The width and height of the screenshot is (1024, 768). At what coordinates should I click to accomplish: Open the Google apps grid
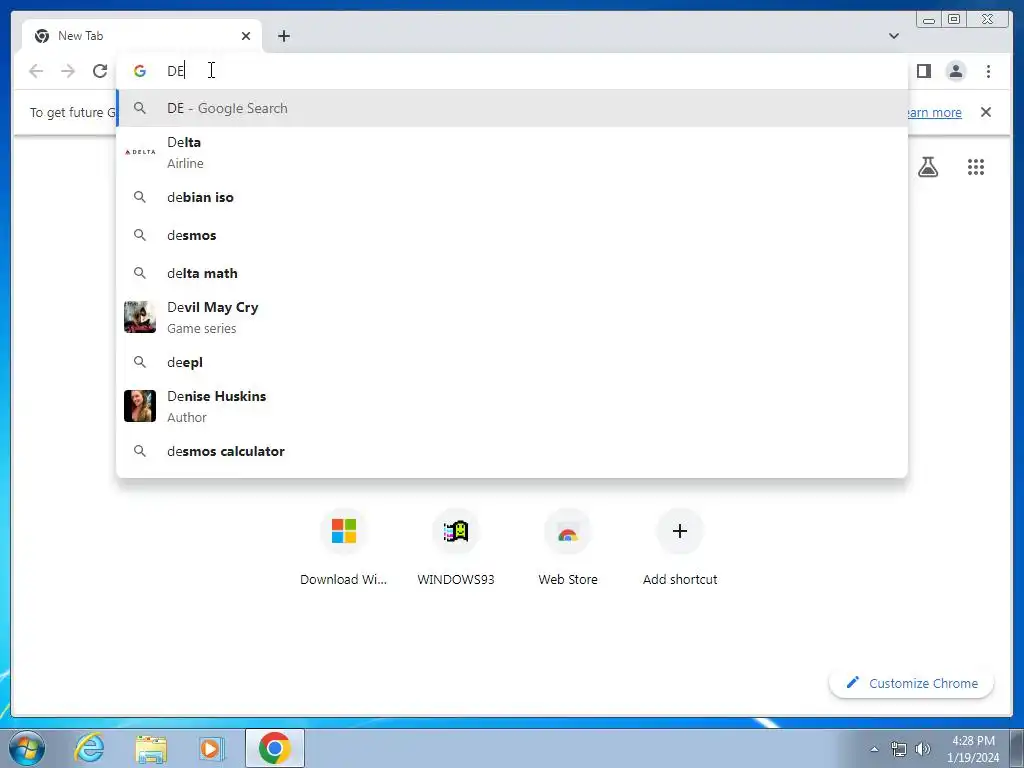point(975,167)
